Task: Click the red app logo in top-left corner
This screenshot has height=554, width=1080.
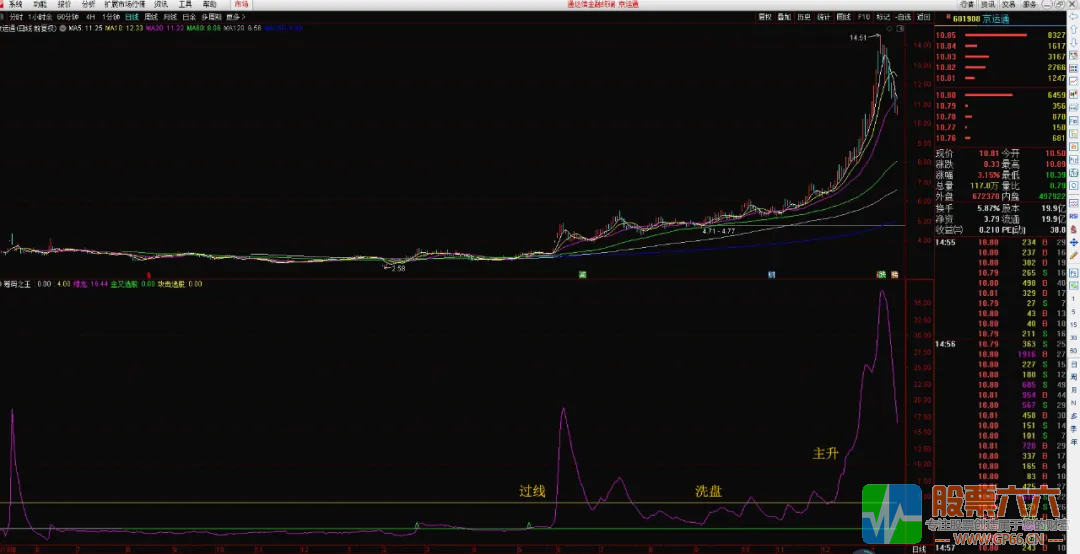Action: coord(4,4)
